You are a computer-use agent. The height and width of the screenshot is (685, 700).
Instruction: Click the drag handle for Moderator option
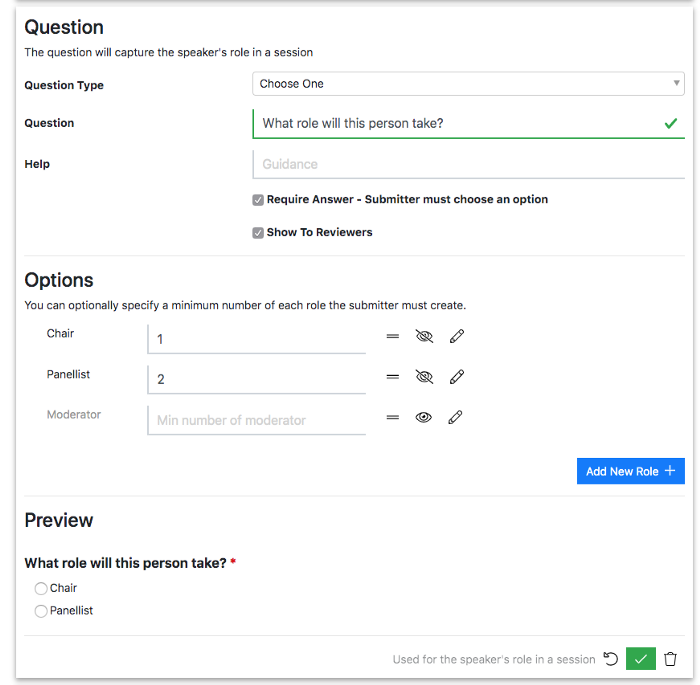tap(392, 418)
